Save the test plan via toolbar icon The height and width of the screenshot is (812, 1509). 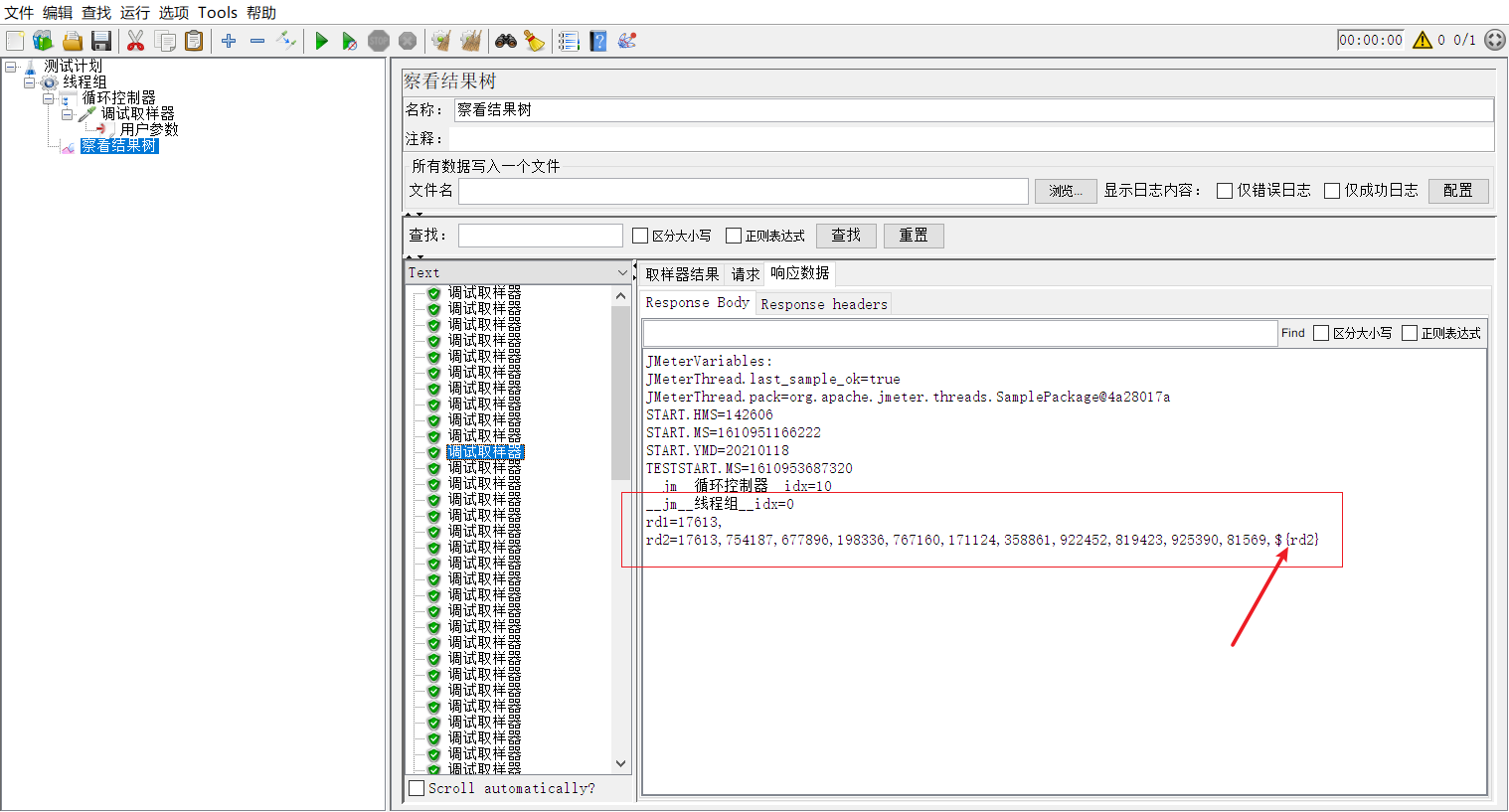[102, 41]
